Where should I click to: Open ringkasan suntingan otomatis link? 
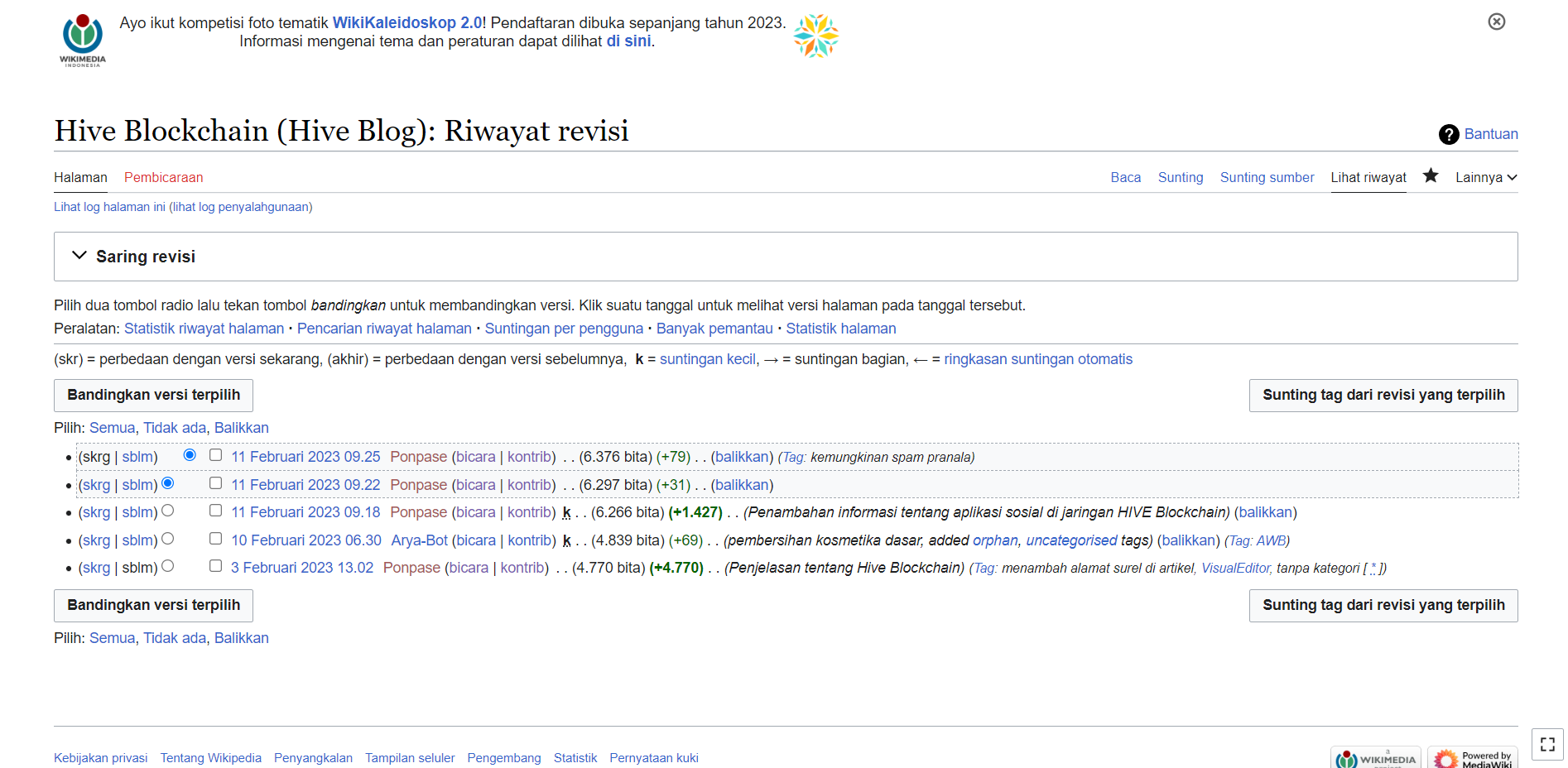[1038, 359]
